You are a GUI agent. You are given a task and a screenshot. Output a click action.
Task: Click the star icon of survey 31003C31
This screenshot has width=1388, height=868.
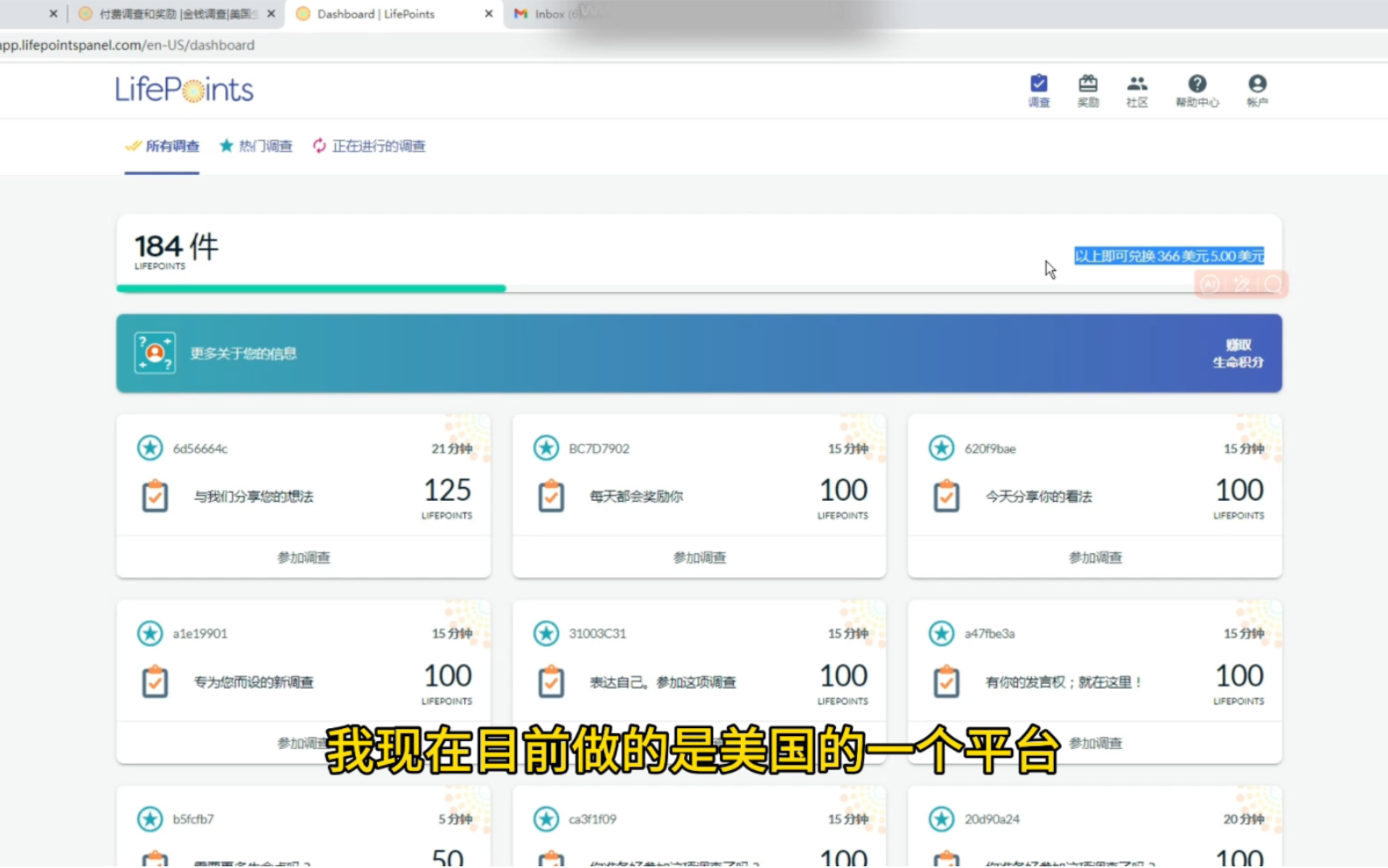[547, 634]
